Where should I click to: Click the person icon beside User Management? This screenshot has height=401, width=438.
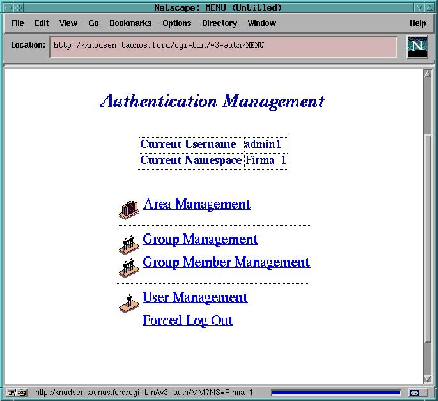(x=129, y=303)
